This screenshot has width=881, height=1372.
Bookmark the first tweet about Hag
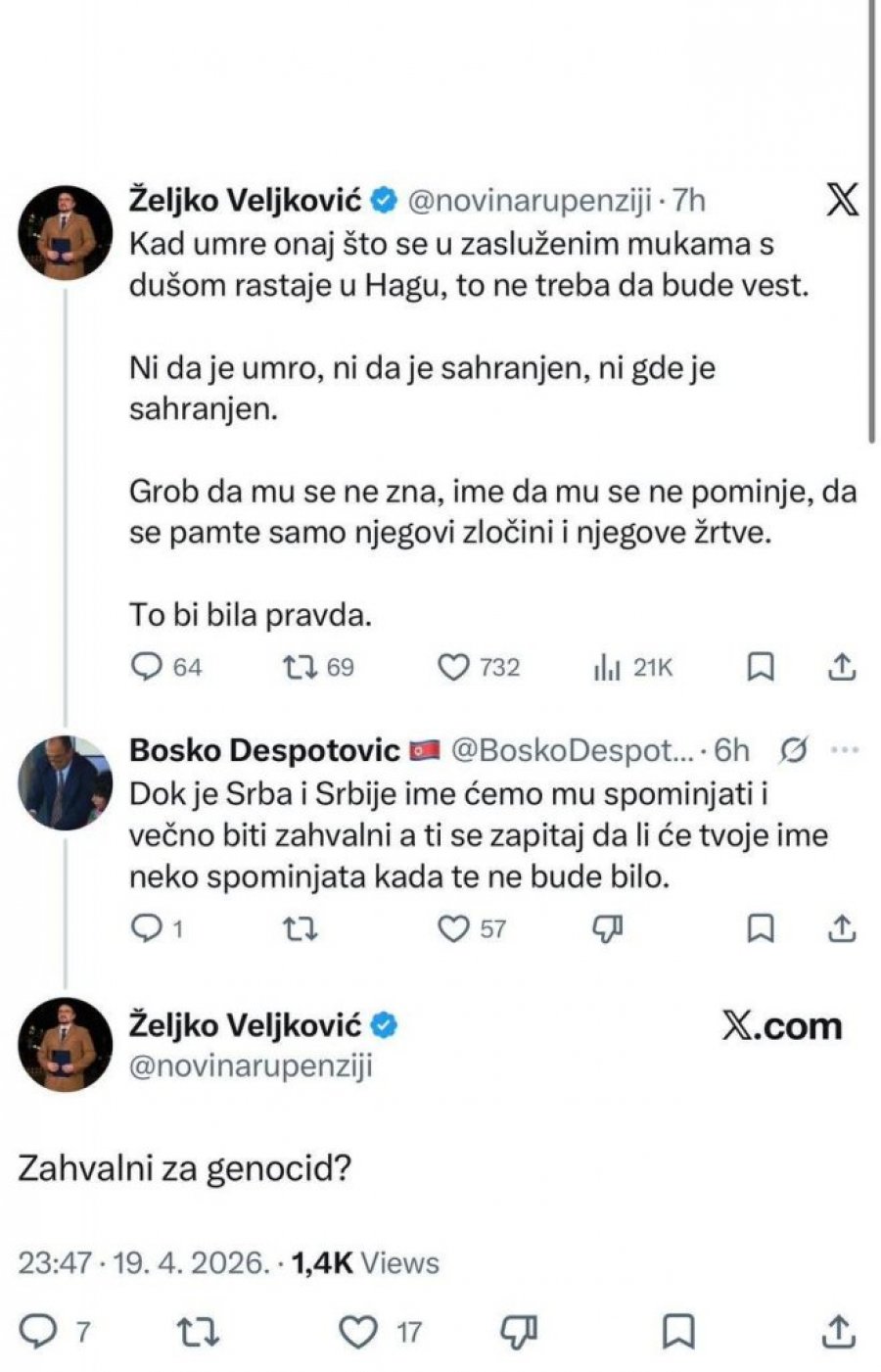point(761,667)
